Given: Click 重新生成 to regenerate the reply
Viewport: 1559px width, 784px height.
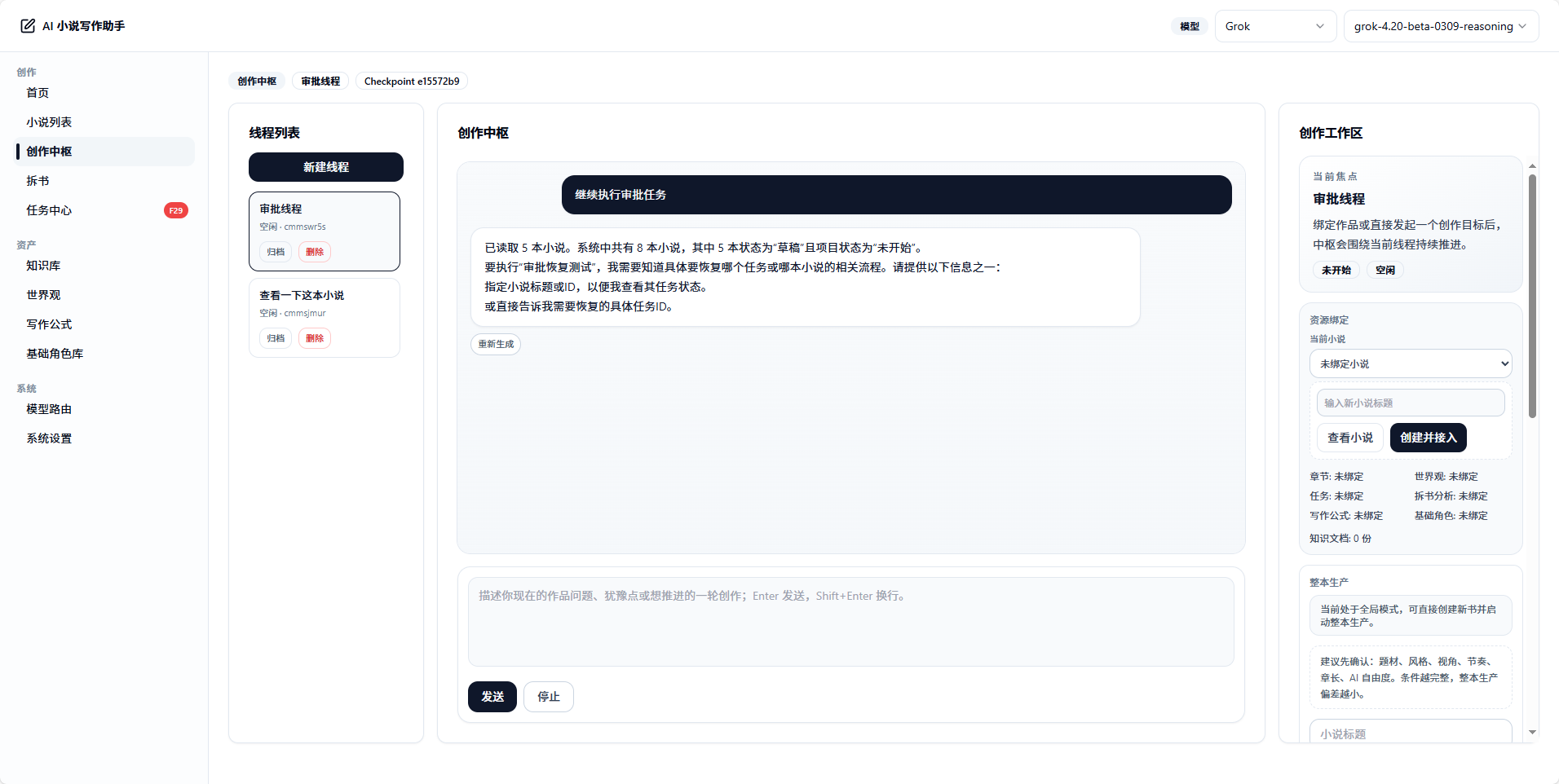Looking at the screenshot, I should (494, 344).
